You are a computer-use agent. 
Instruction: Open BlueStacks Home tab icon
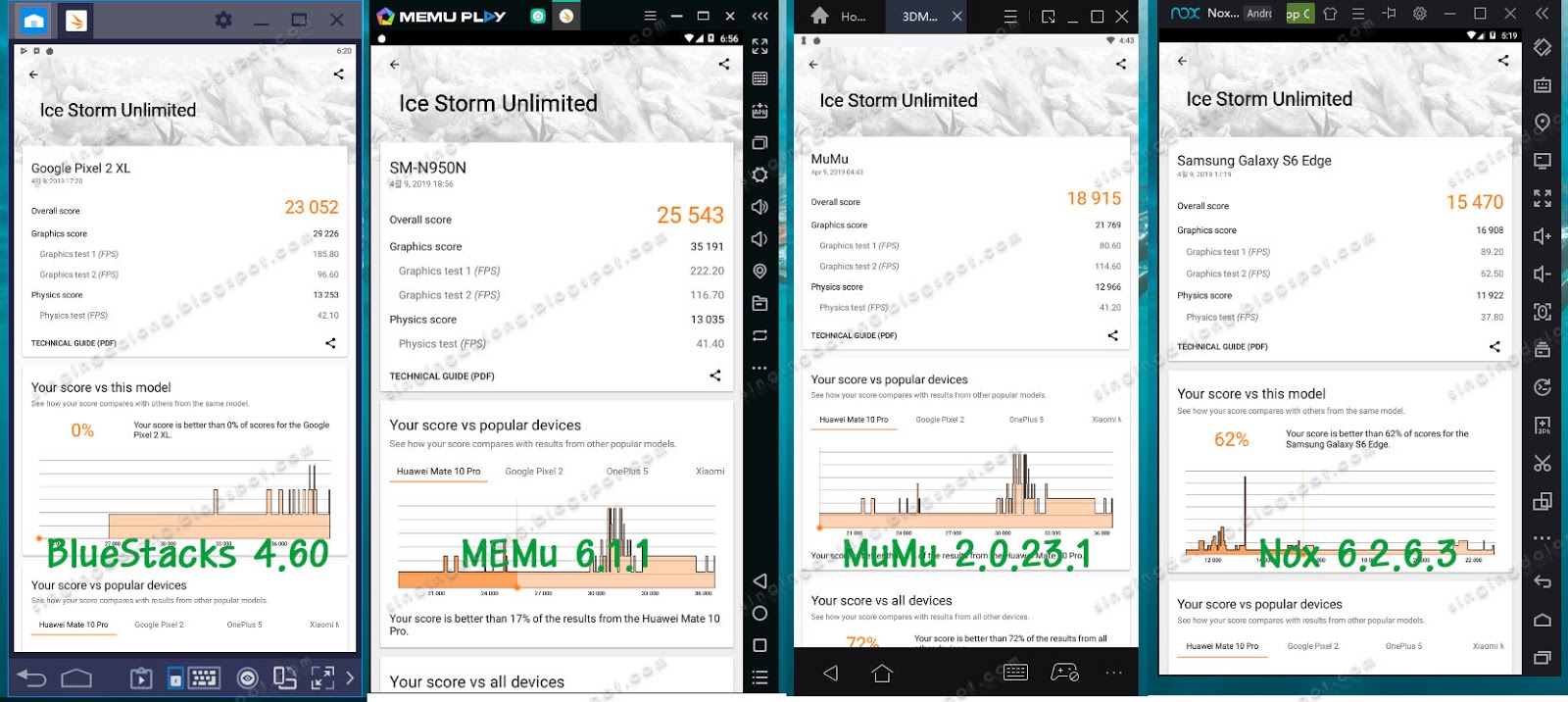point(33,21)
